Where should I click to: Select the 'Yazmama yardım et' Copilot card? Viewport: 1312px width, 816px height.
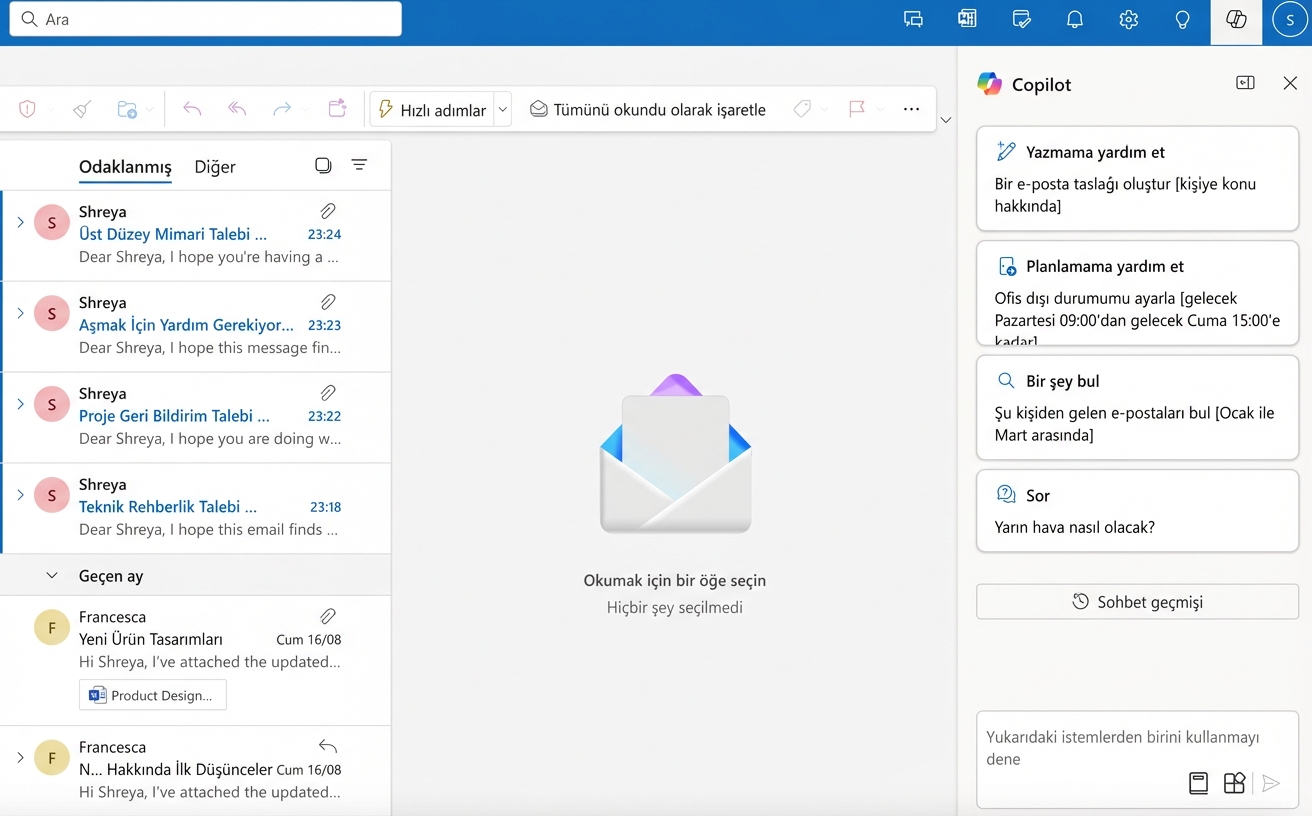coord(1137,179)
